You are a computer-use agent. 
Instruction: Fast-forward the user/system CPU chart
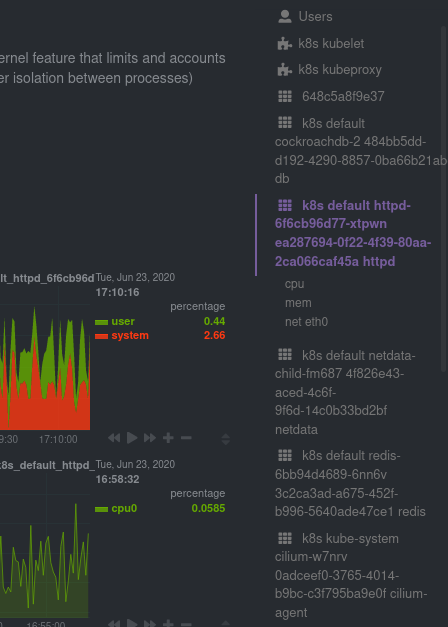point(150,438)
